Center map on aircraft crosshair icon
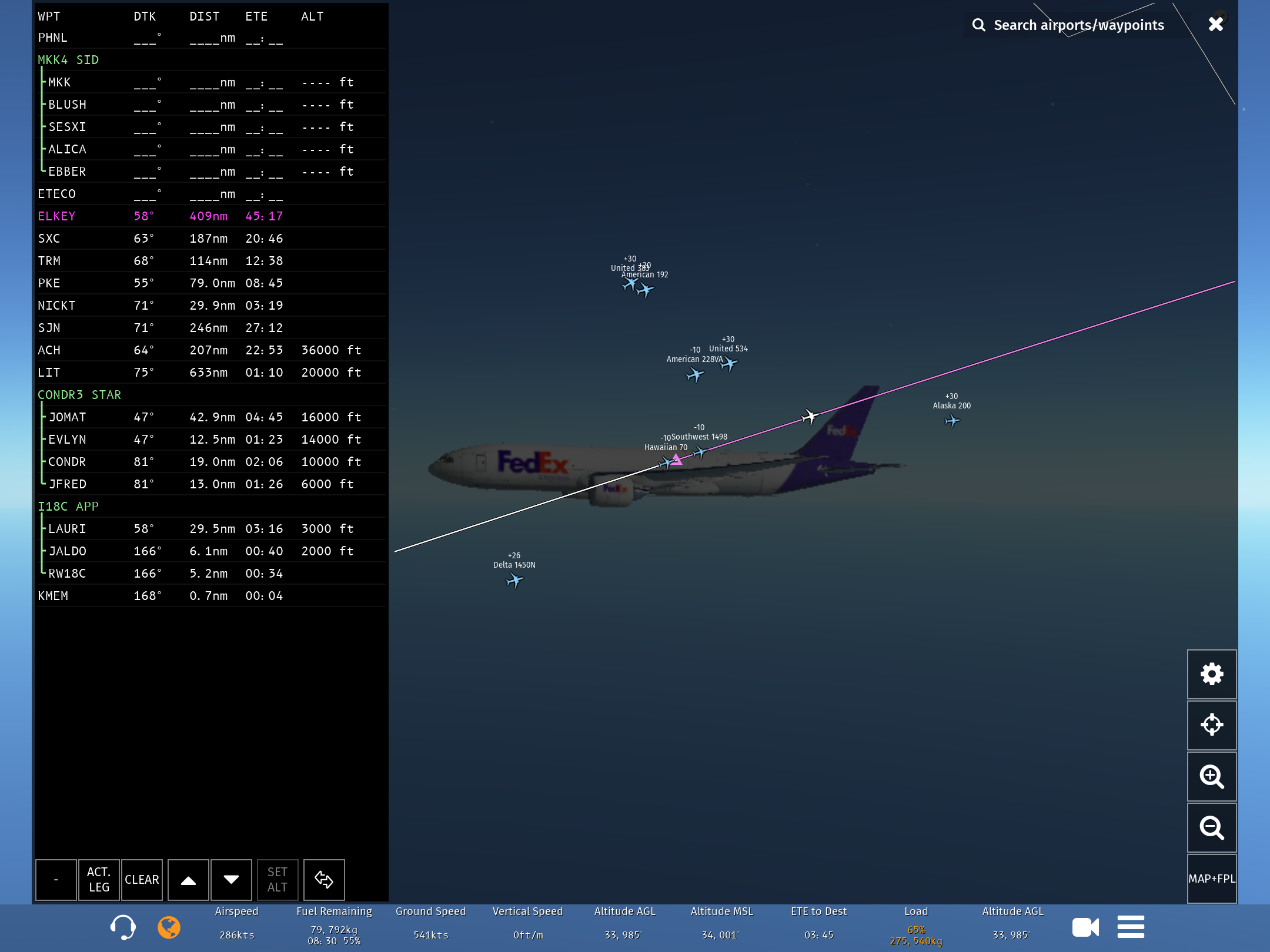1270x952 pixels. [x=1211, y=725]
